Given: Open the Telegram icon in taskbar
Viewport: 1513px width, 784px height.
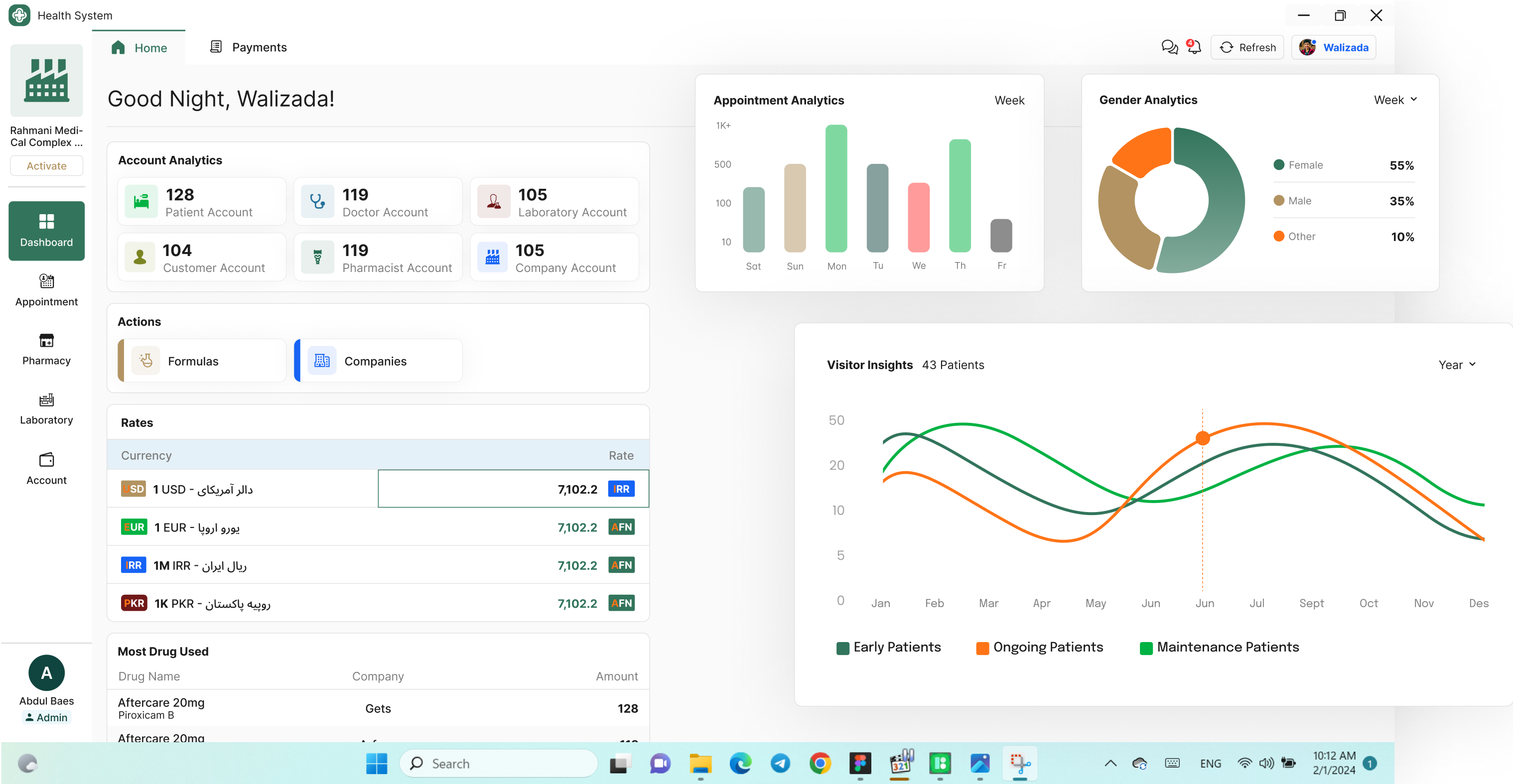Looking at the screenshot, I should coord(780,763).
